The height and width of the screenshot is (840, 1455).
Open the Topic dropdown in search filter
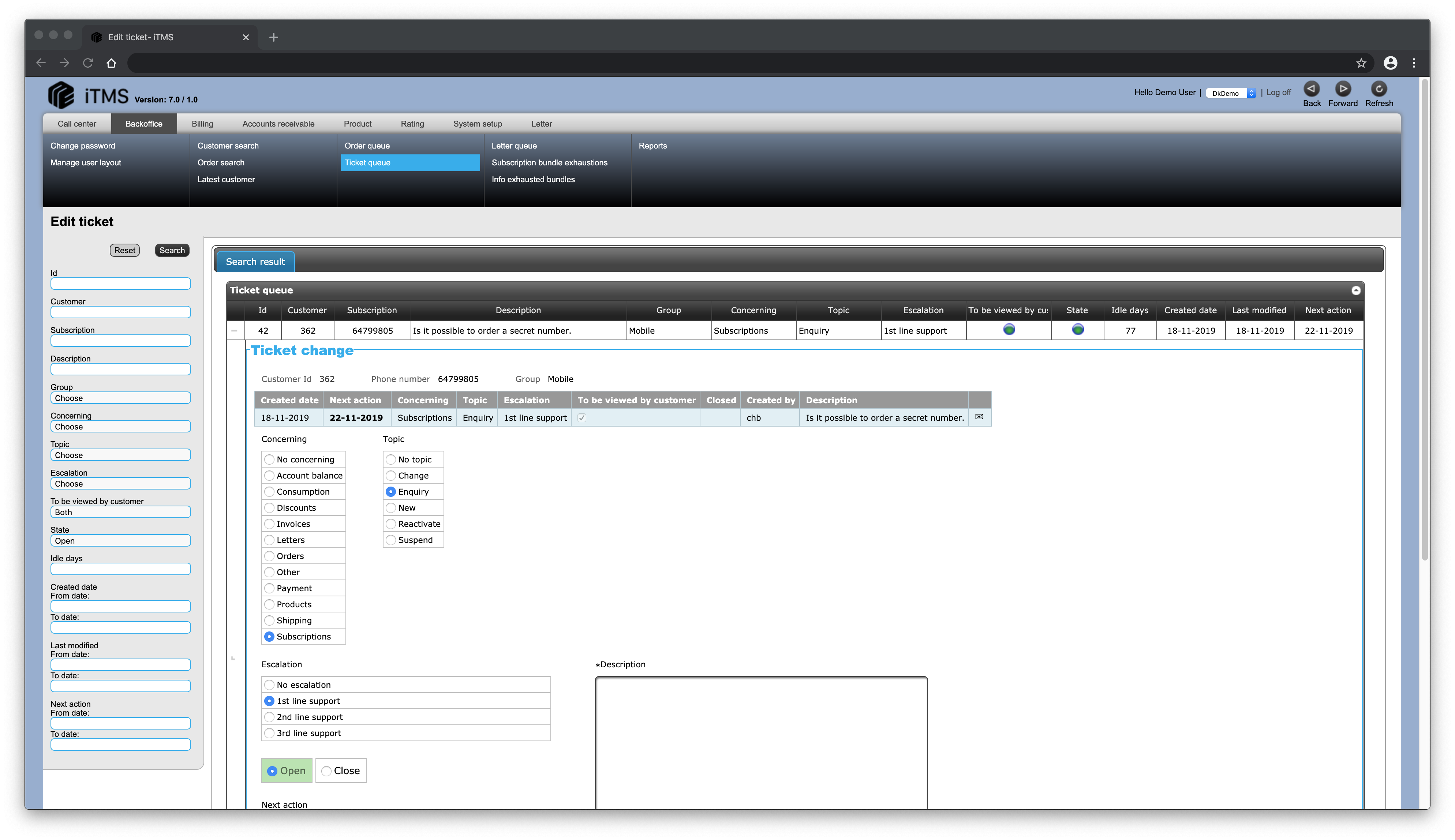point(120,455)
